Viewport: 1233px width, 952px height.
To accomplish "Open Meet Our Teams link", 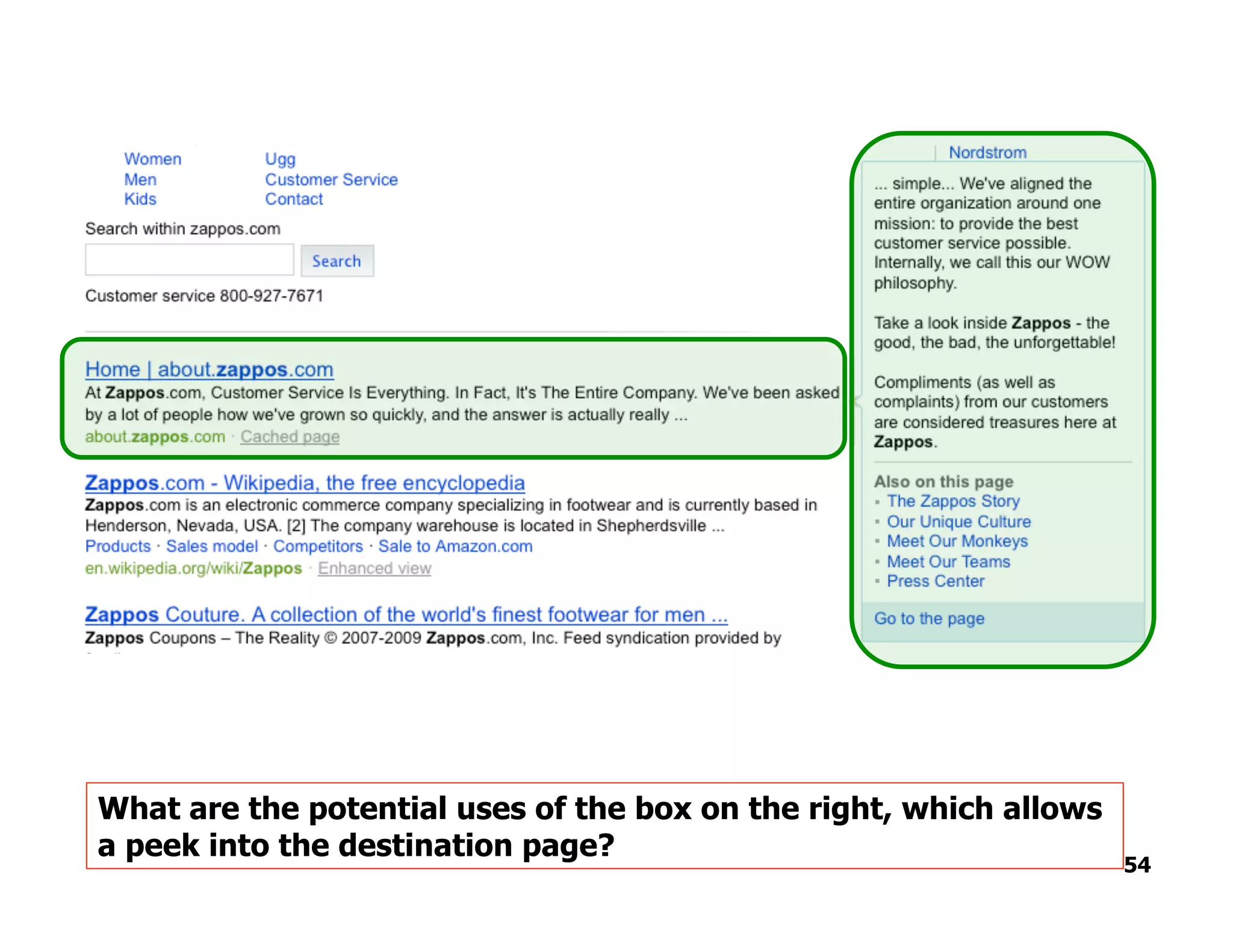I will tap(949, 561).
